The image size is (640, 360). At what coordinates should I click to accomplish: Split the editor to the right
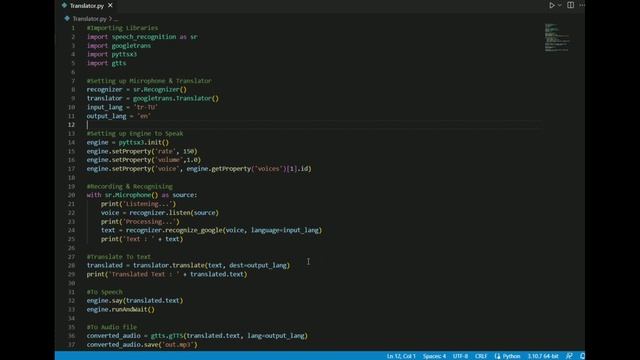pyautogui.click(x=571, y=5)
